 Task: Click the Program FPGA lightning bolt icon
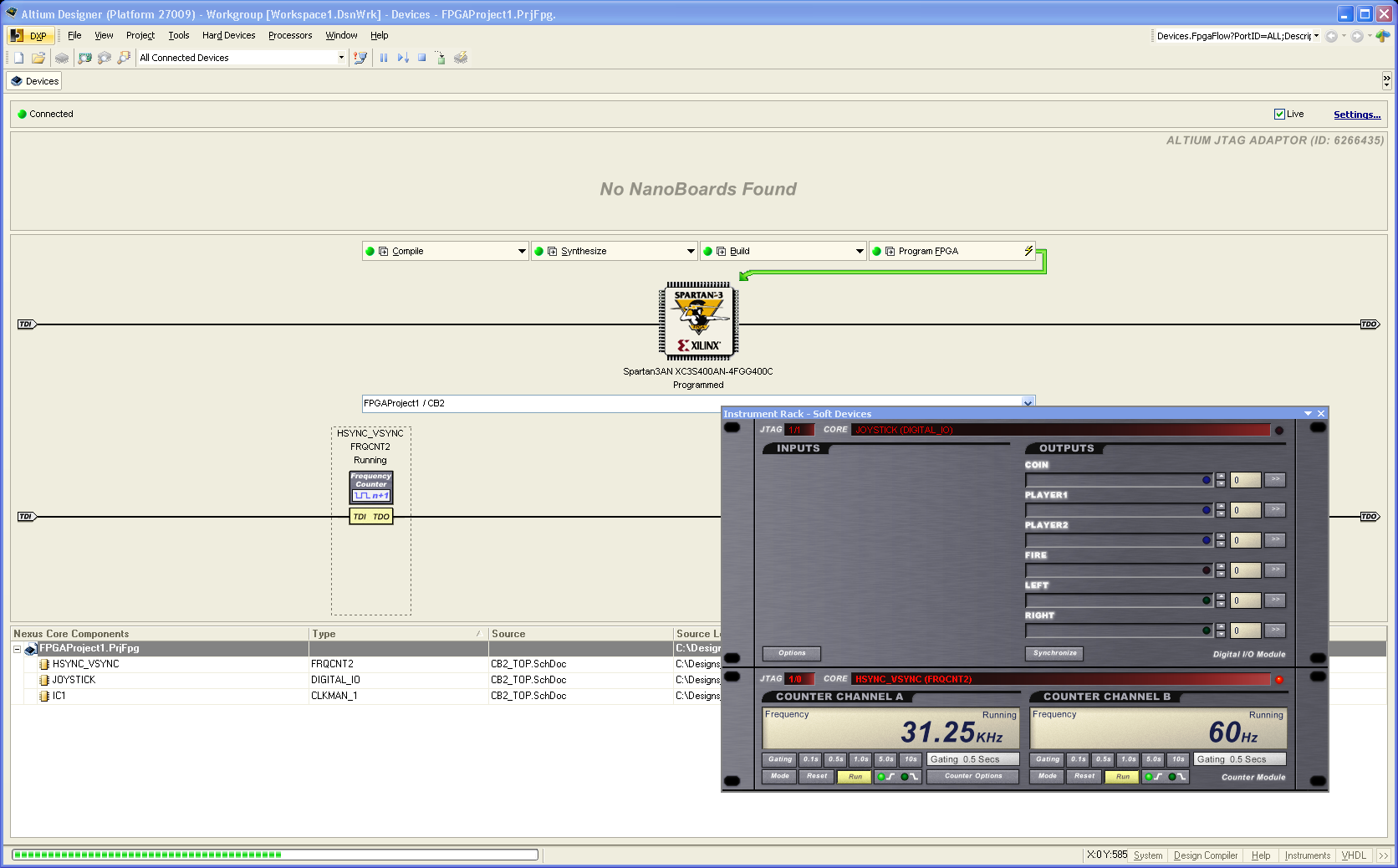click(1028, 251)
